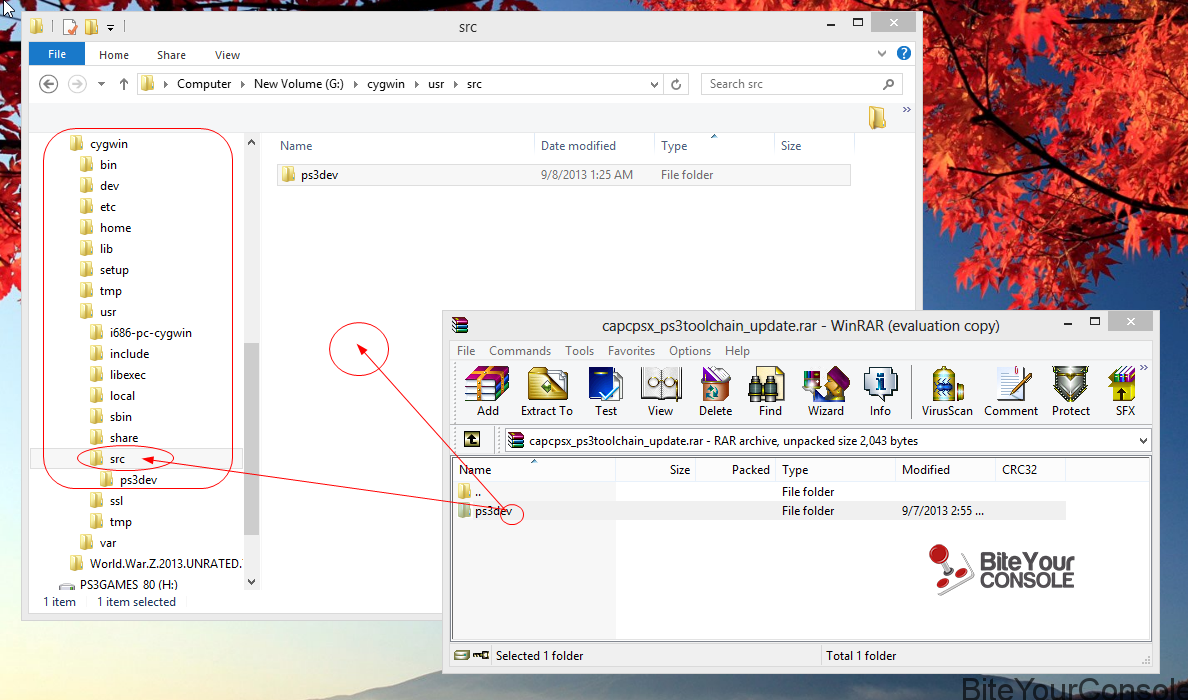Click the Protect archive icon

pyautogui.click(x=1071, y=391)
